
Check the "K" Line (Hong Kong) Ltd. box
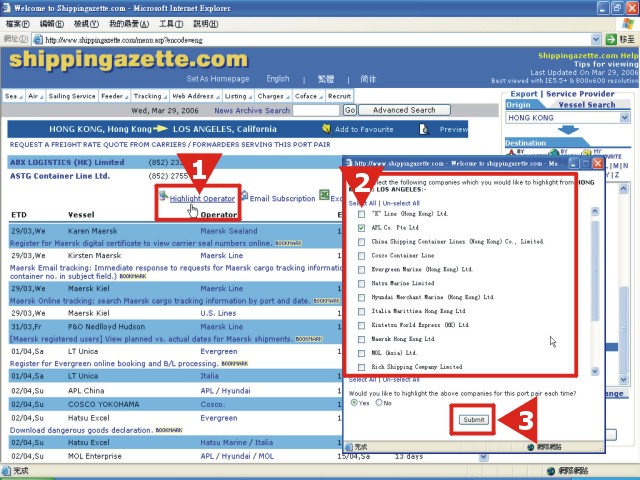(361, 214)
